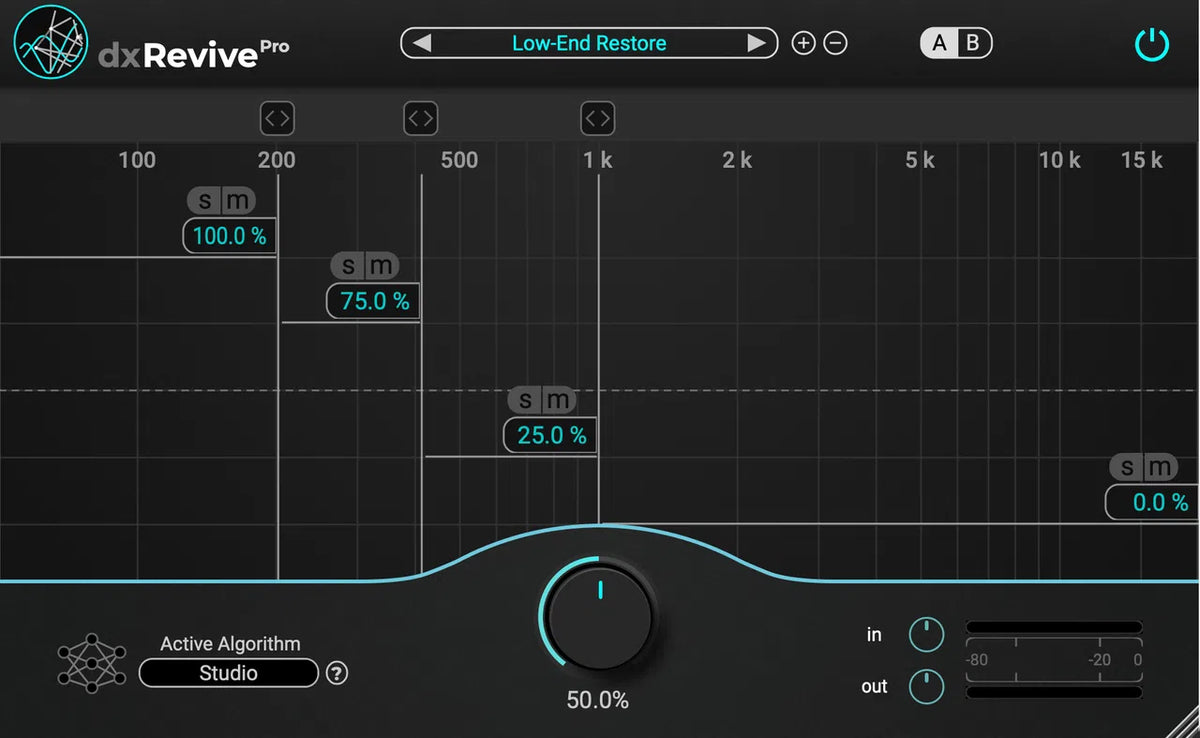Open the Studio algorithm selector

[228, 673]
